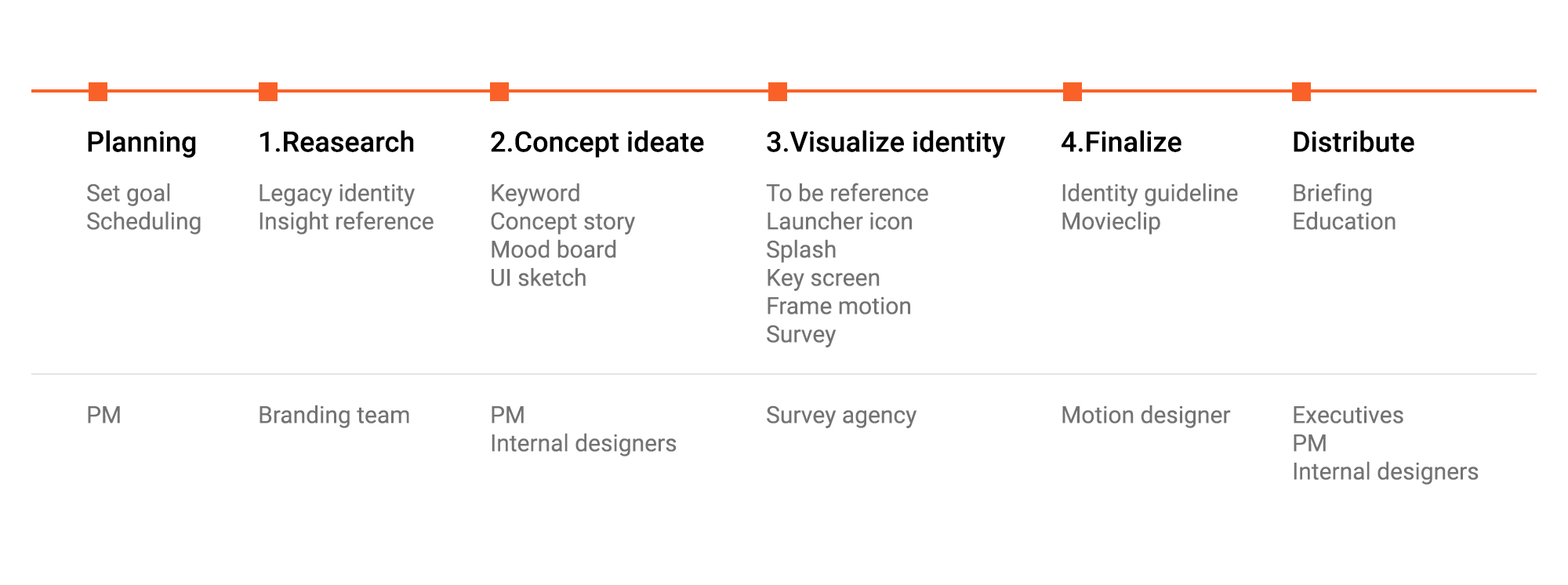Click the Launcher icon list item

(840, 221)
